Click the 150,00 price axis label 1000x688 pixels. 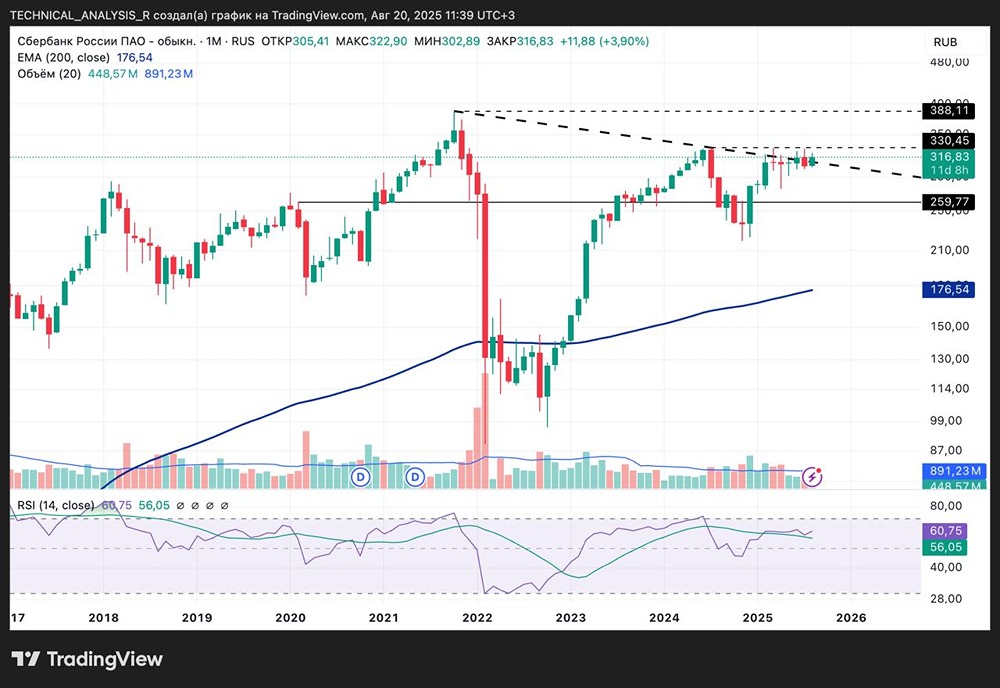click(x=950, y=326)
